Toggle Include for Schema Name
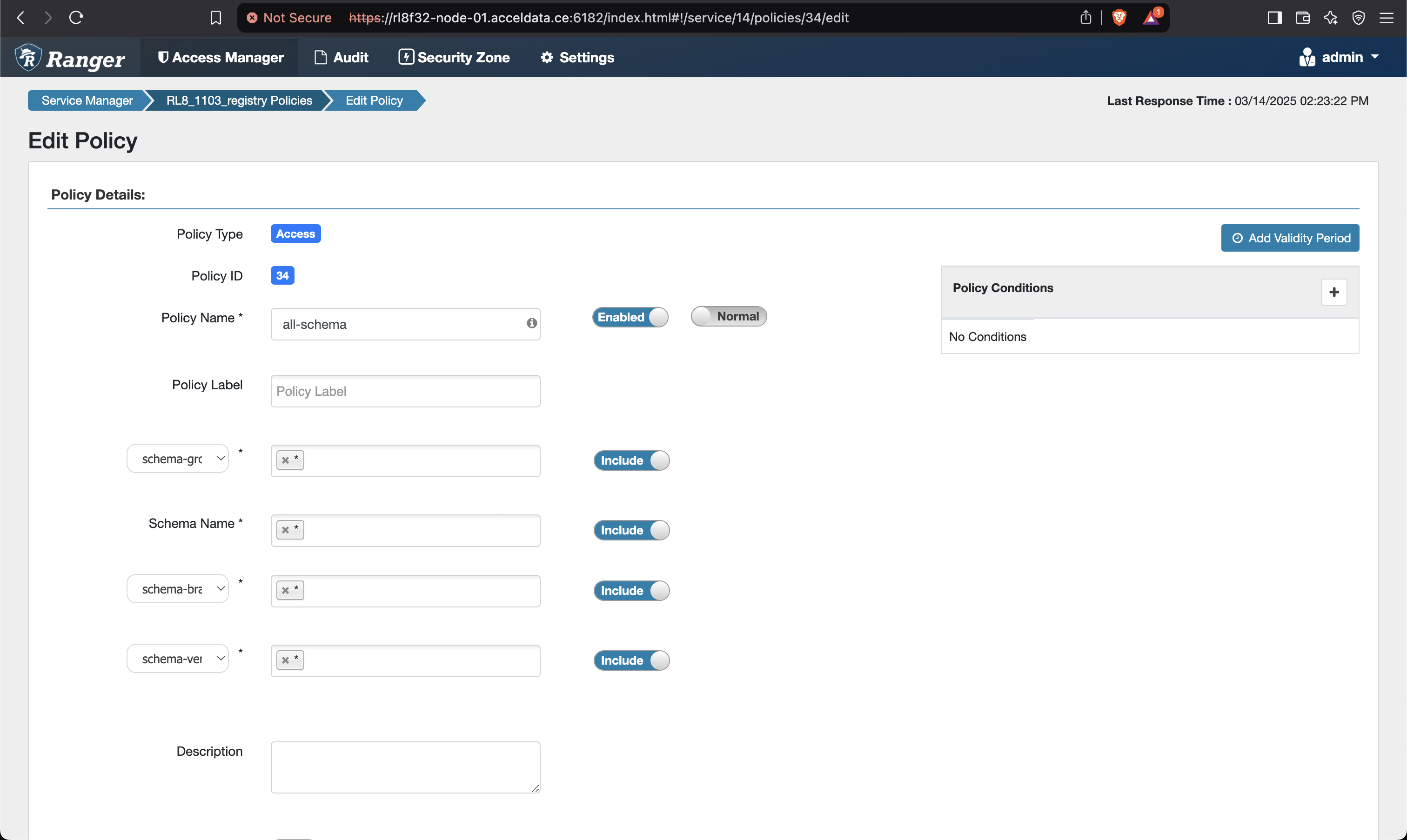 (631, 530)
